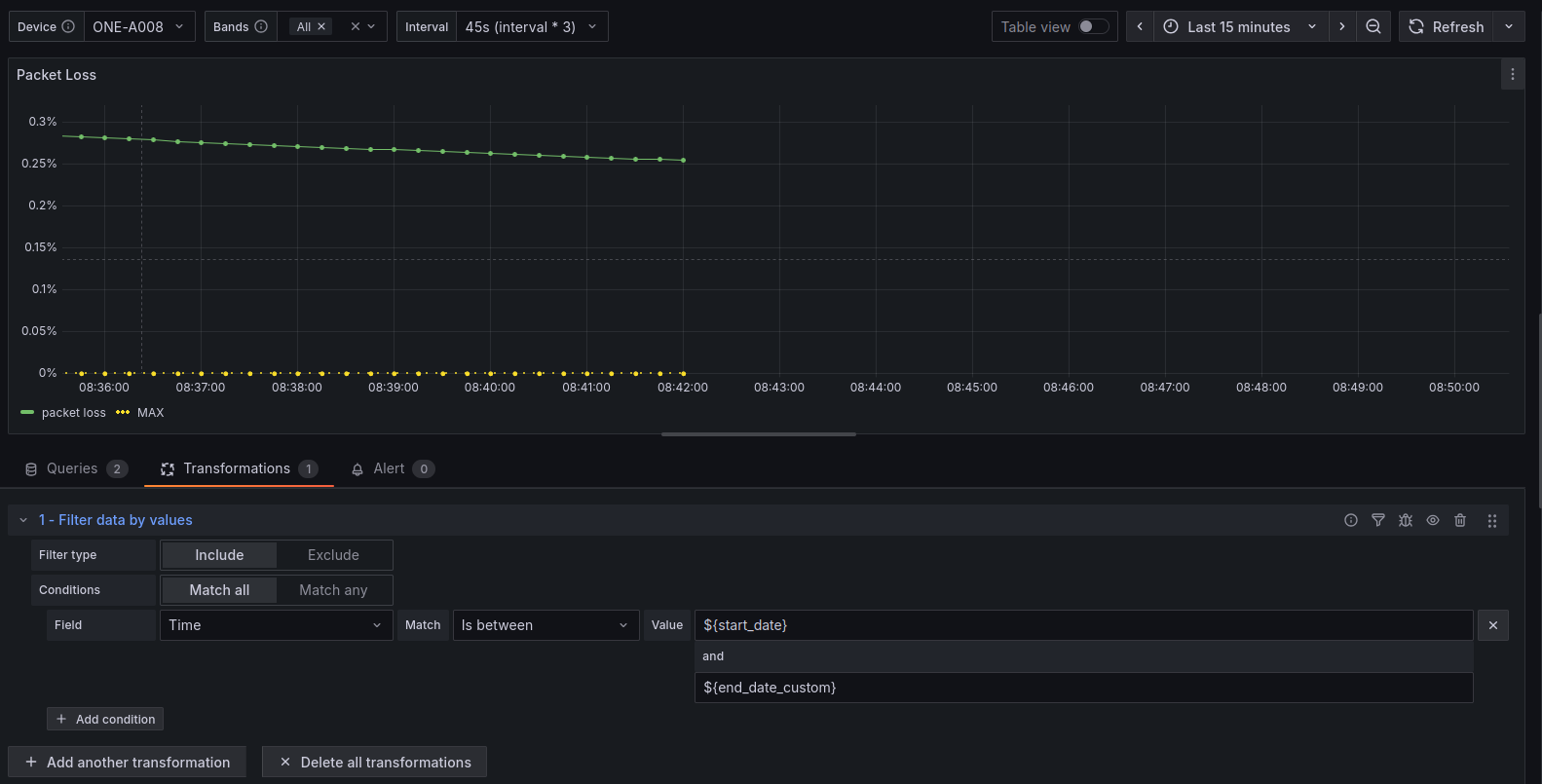Viewport: 1542px width, 784px height.
Task: Open the Last 15 minutes time picker
Action: [x=1241, y=26]
